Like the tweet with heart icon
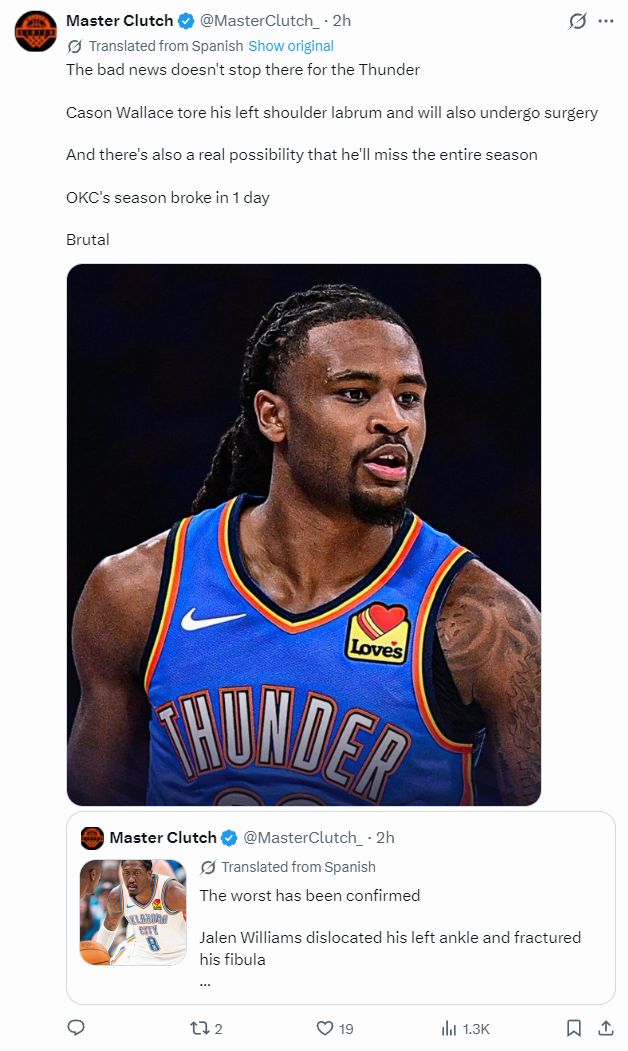The width and height of the screenshot is (628, 1051). 325,1028
